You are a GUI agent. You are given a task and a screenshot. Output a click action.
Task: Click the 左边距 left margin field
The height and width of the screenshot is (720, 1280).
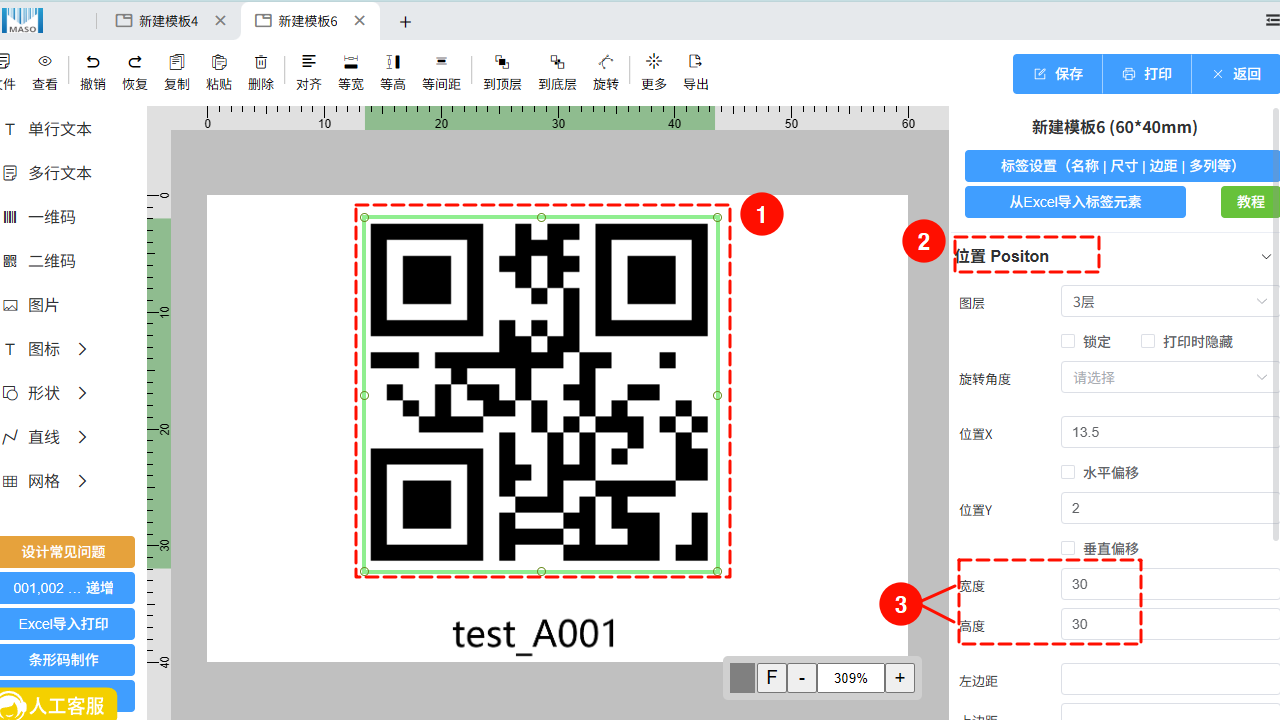click(1170, 680)
